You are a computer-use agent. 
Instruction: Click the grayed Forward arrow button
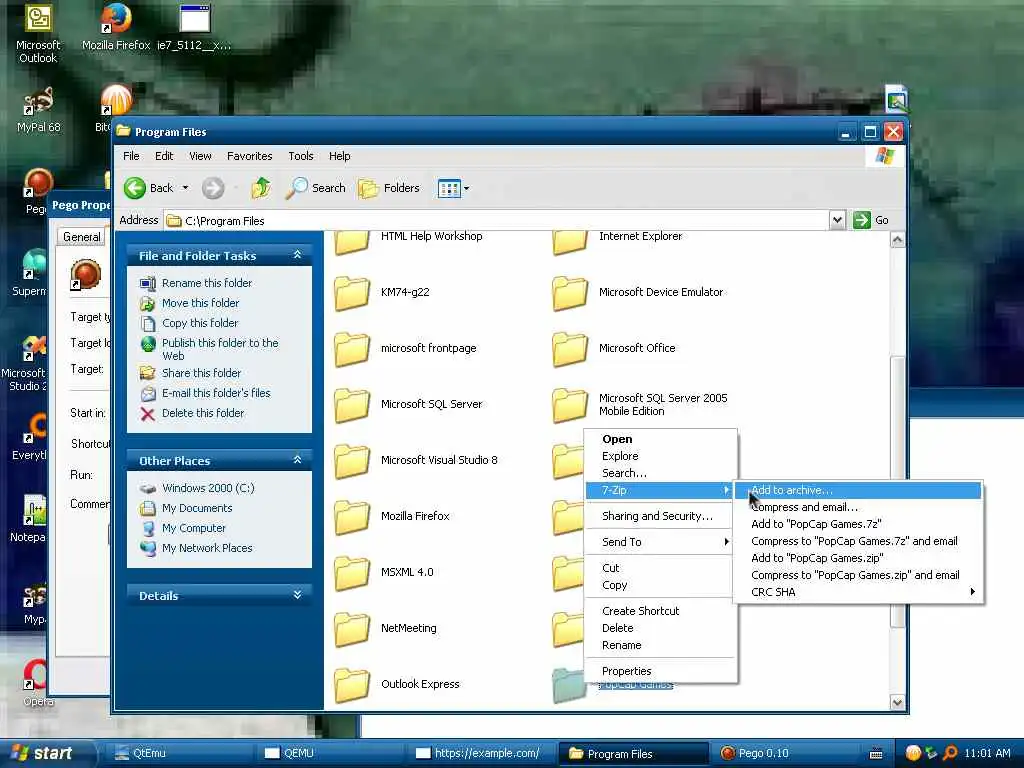[x=213, y=188]
